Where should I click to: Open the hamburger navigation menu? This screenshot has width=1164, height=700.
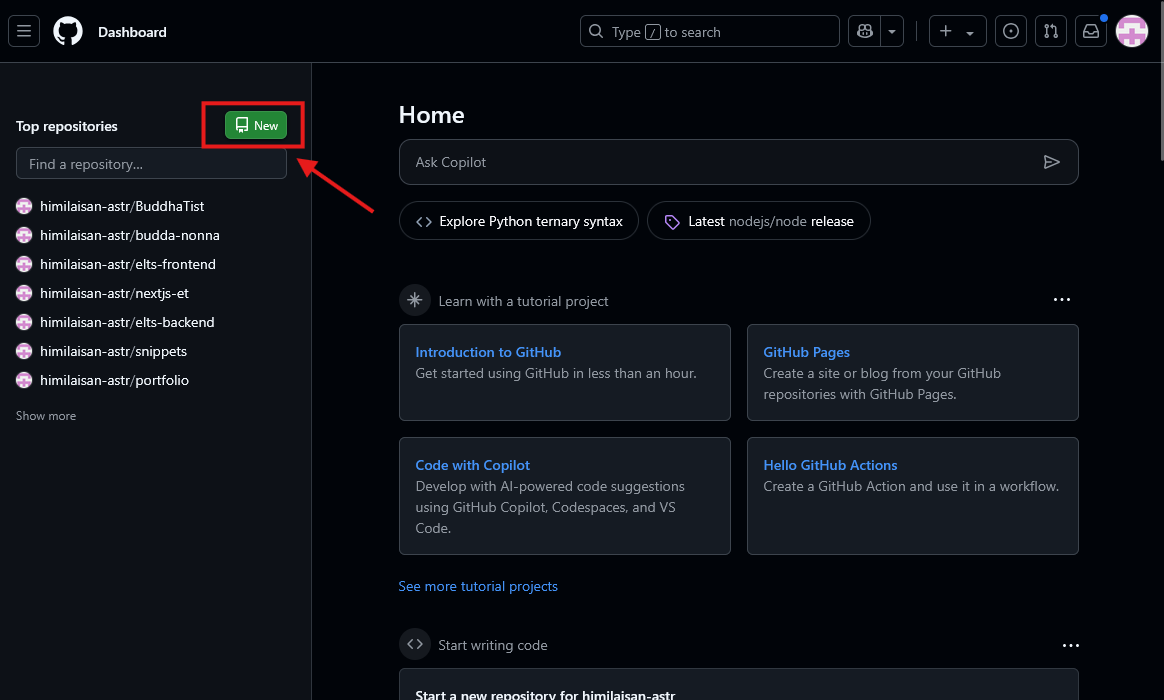pos(24,31)
